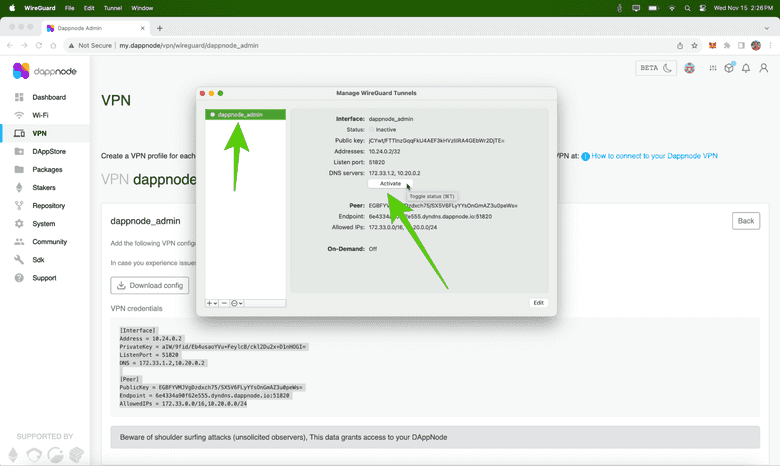780x466 pixels.
Task: Open the notifications bell icon
Action: click(x=746, y=68)
